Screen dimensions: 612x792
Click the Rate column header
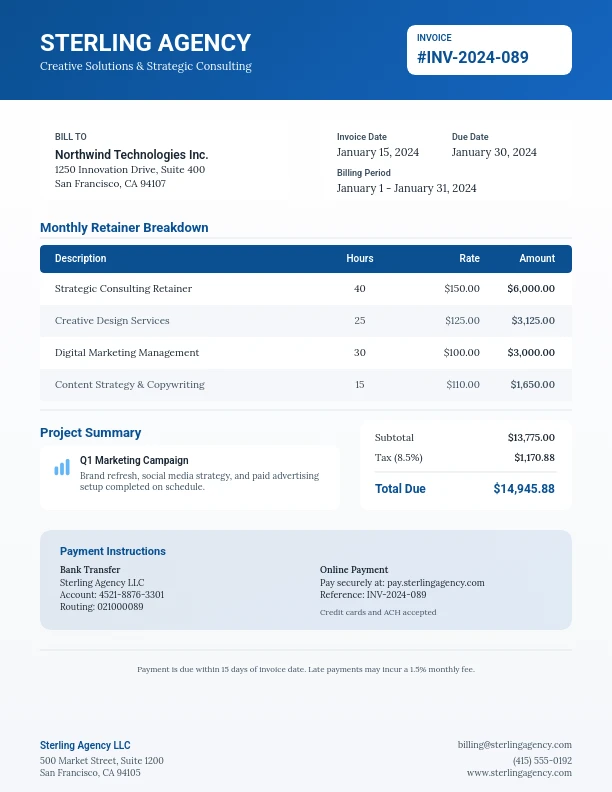point(469,258)
